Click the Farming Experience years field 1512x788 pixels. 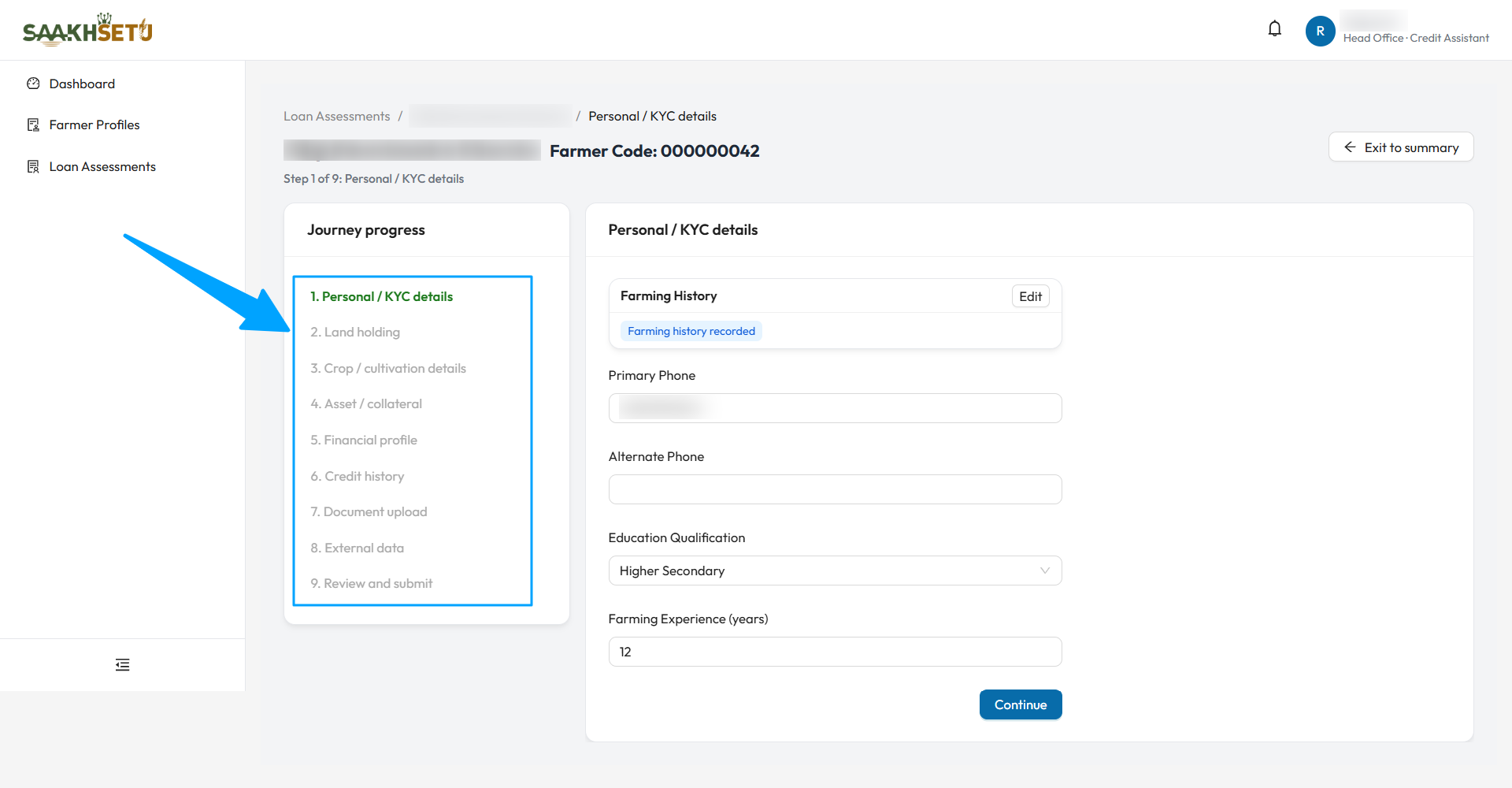click(x=835, y=652)
